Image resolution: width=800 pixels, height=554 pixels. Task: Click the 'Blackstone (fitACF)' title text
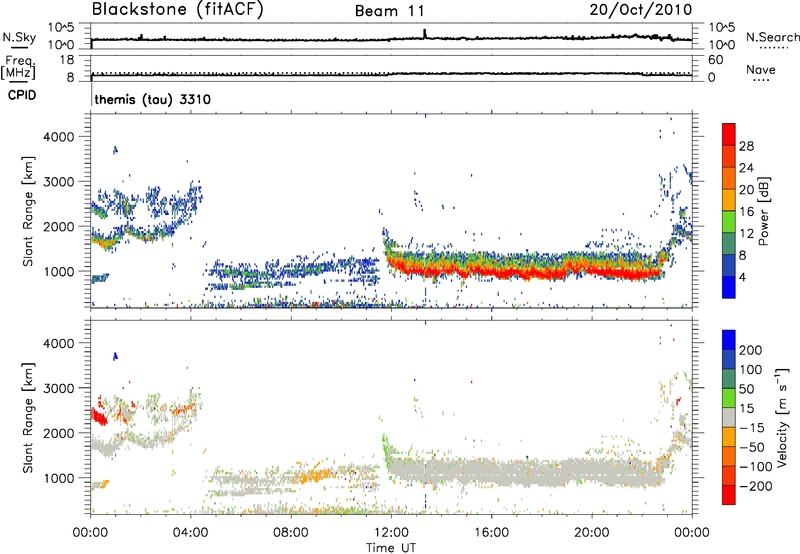coord(178,9)
